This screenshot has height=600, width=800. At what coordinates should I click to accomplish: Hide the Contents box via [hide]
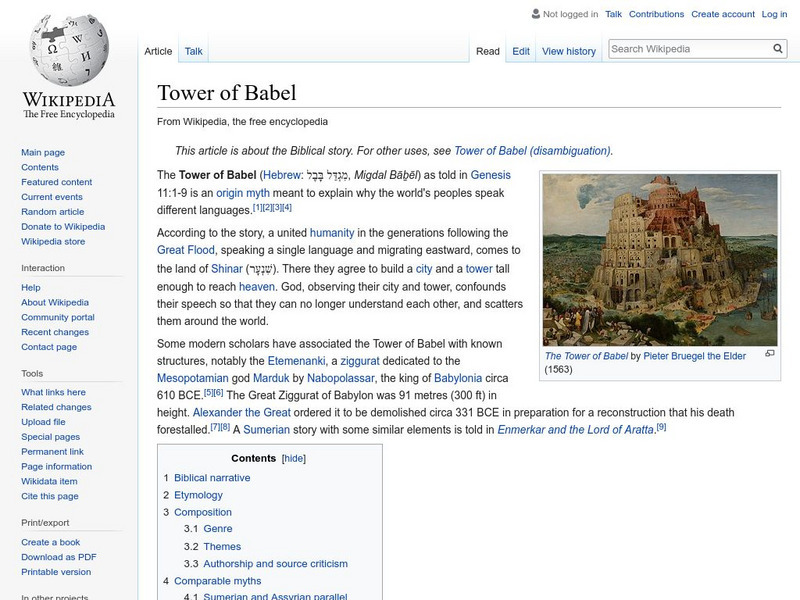[294, 458]
